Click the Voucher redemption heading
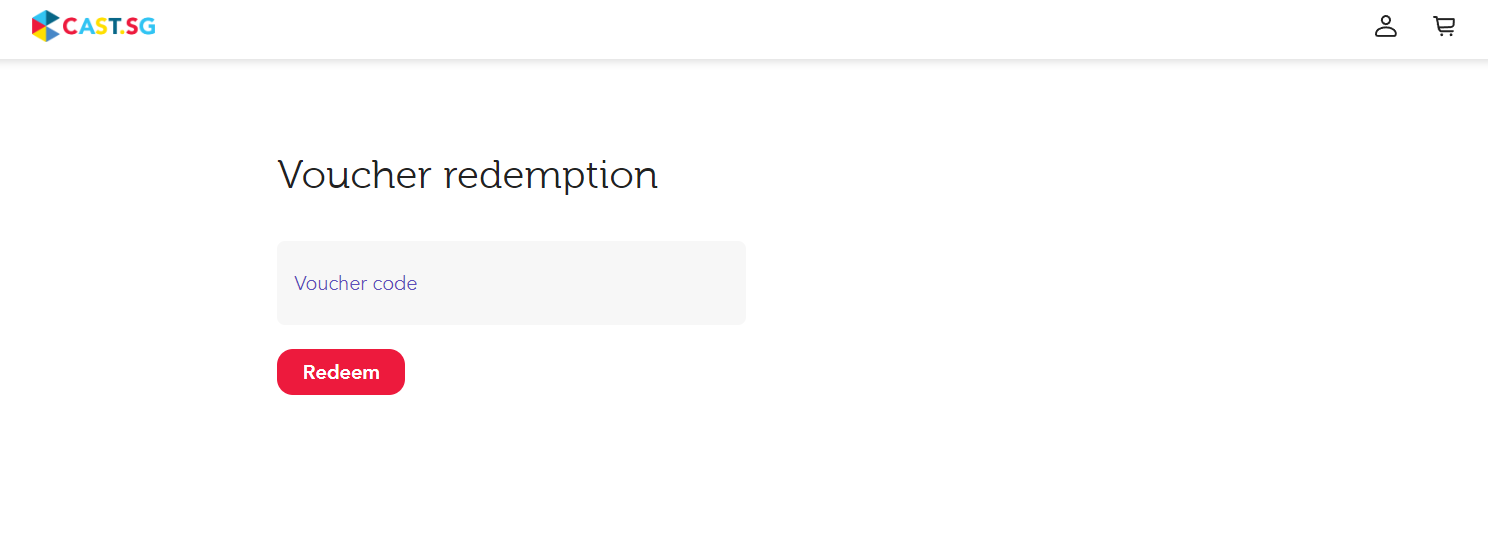Viewport: 1488px width, 558px height. pos(467,175)
